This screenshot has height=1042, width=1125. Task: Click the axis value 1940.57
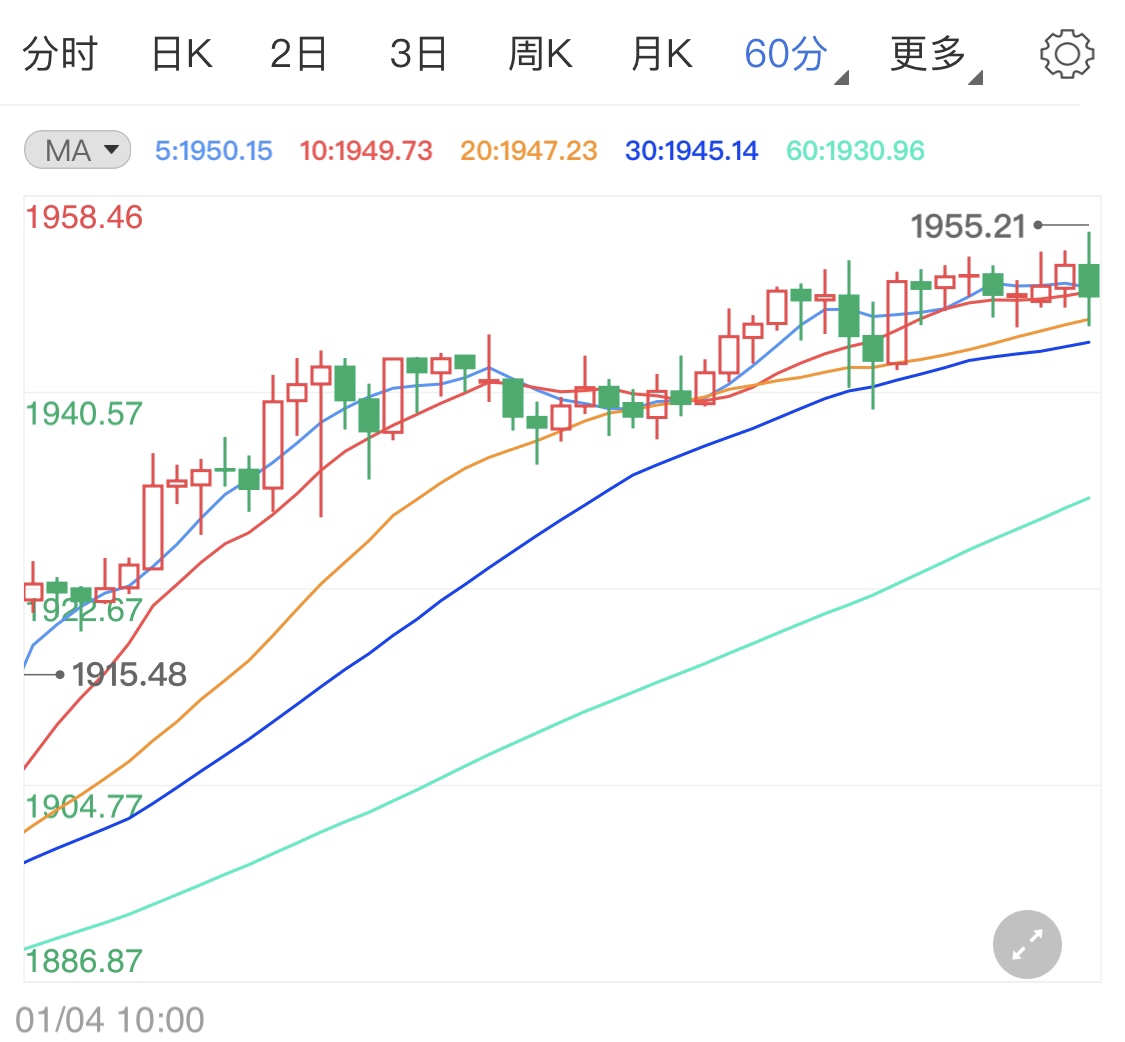click(x=84, y=414)
